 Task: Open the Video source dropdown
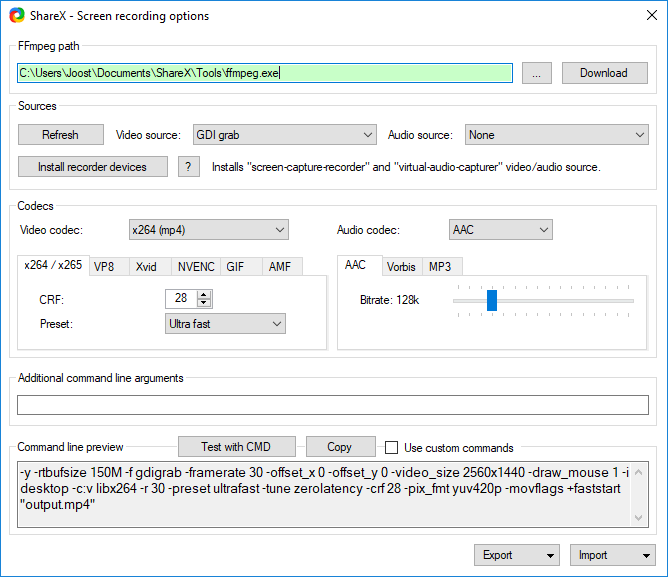282,135
